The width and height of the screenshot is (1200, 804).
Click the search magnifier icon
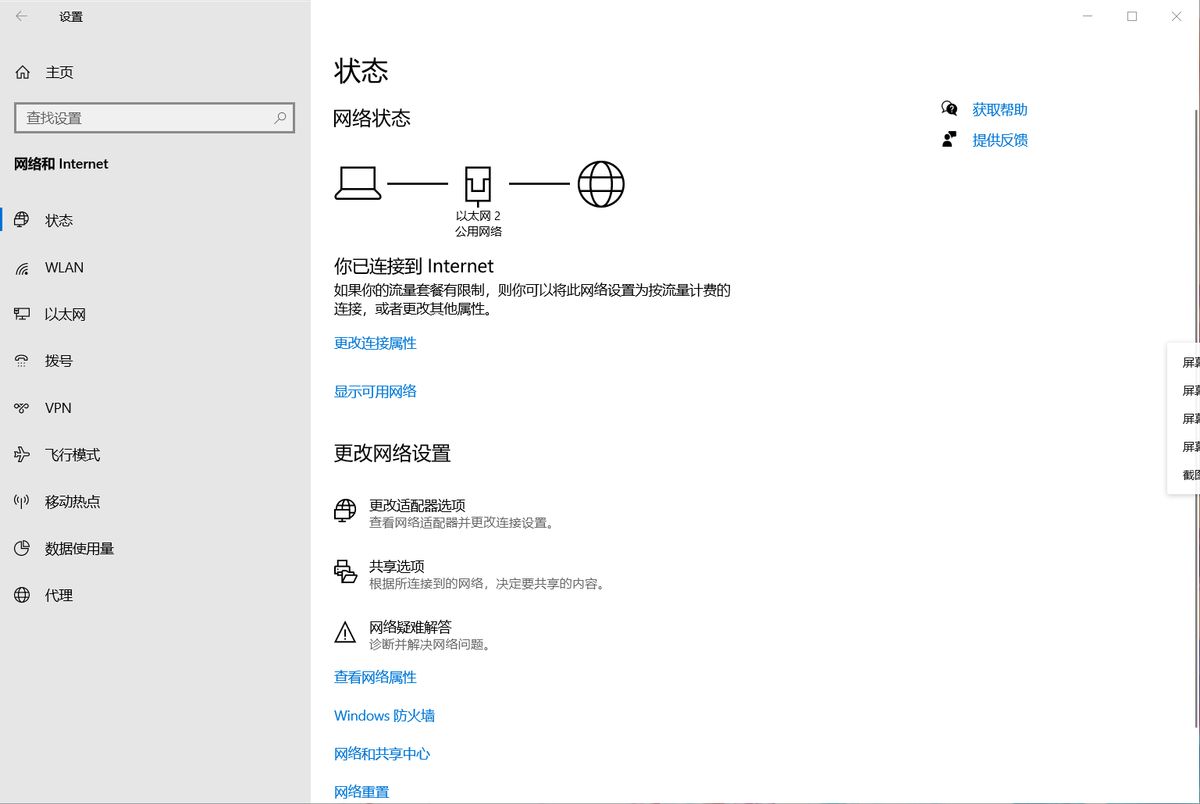281,117
